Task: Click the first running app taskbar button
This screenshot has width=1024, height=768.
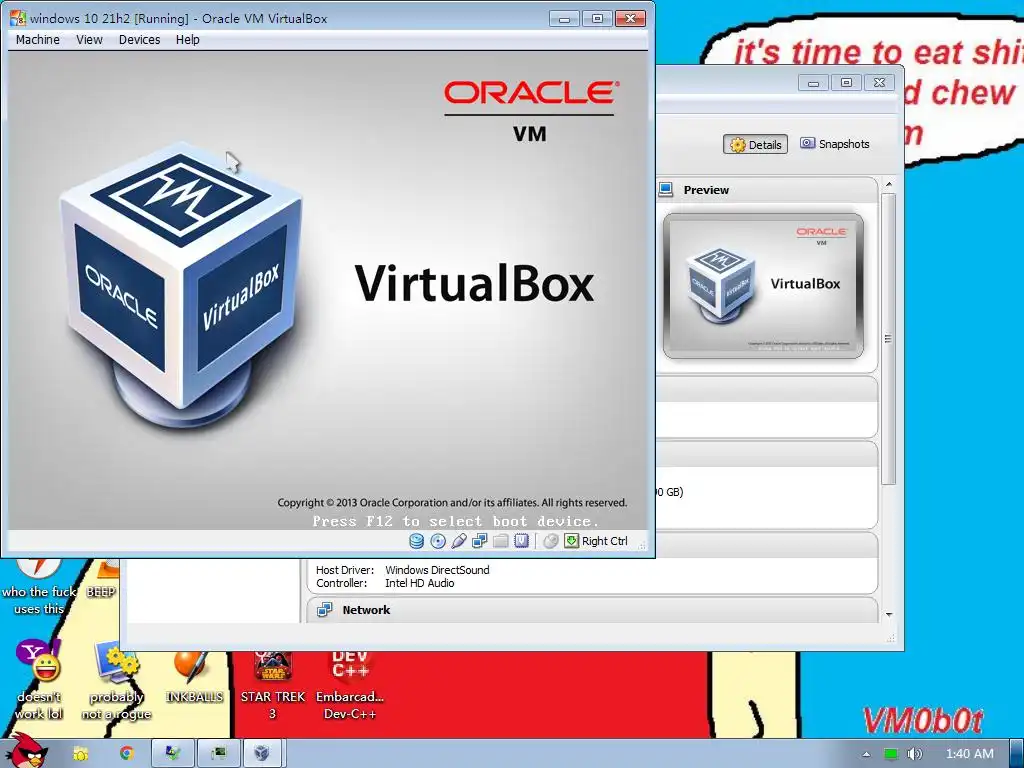Action: (173, 754)
